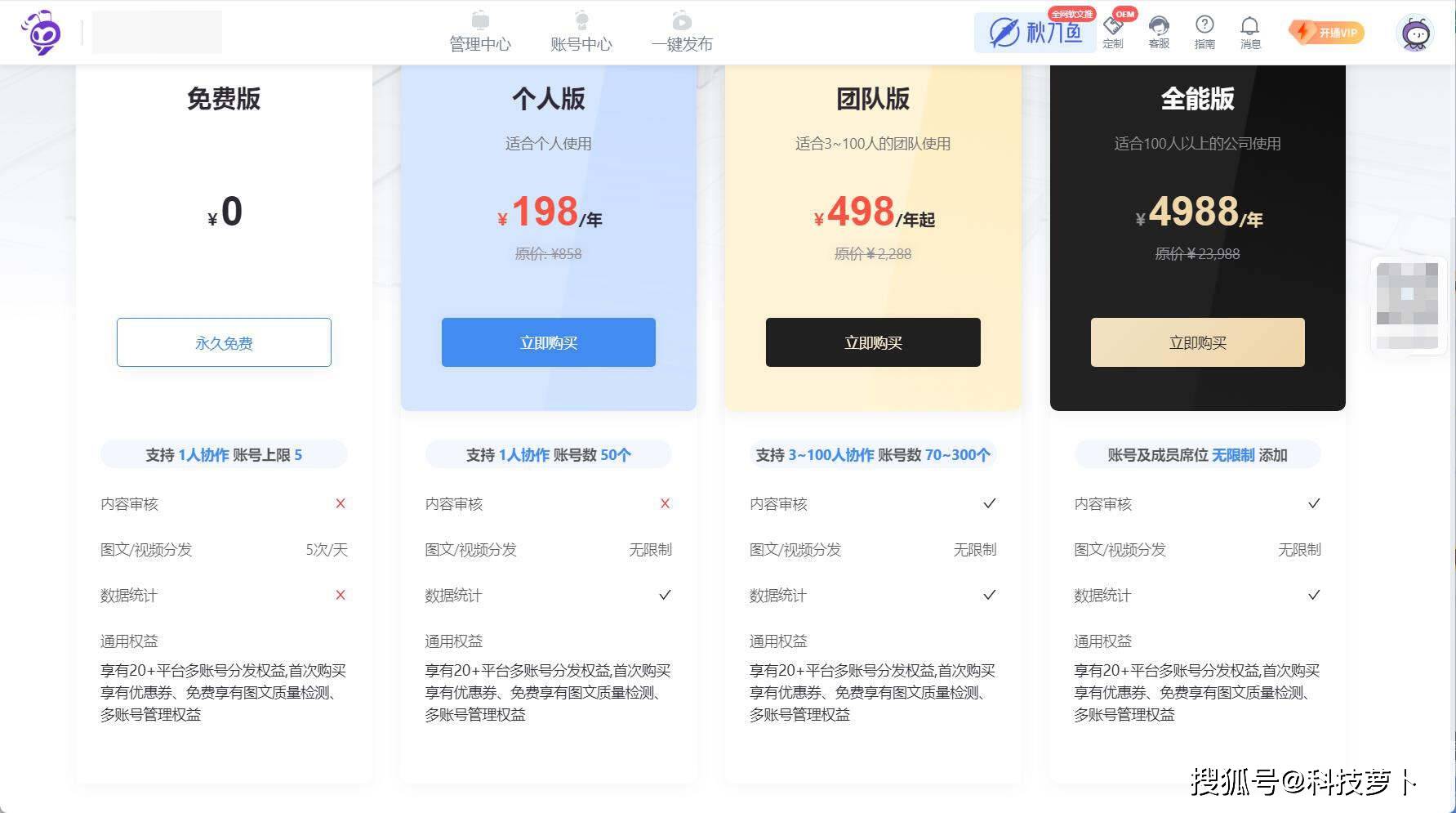
Task: Click the 永久免费 button
Action: click(224, 342)
